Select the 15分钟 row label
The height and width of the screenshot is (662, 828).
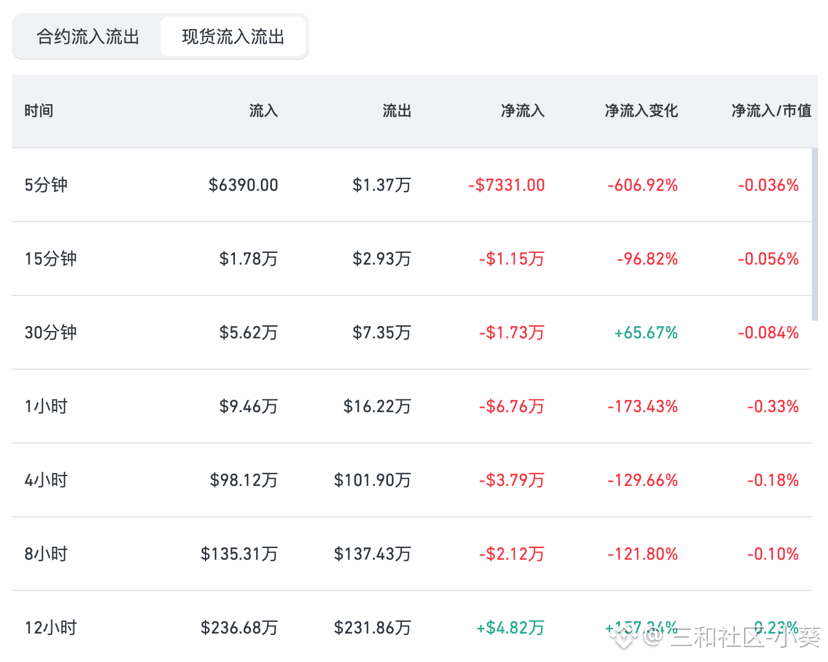click(51, 259)
